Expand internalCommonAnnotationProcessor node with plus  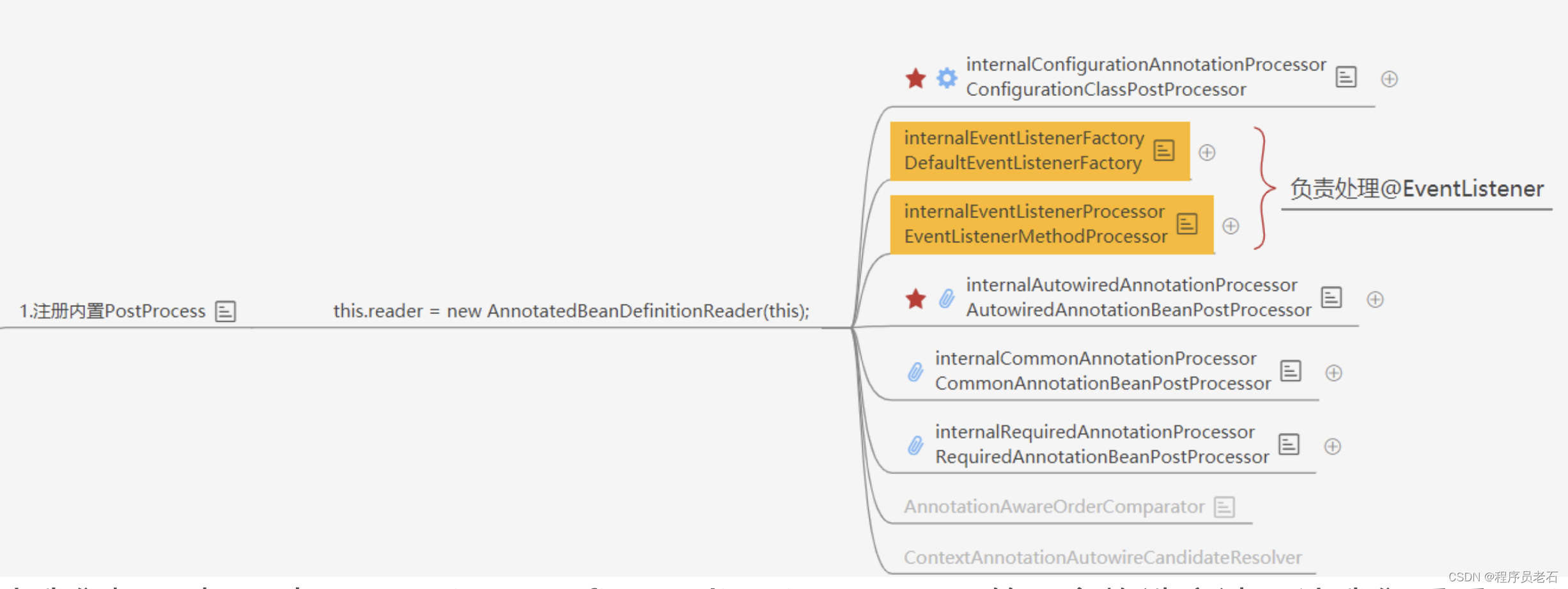pos(1333,373)
